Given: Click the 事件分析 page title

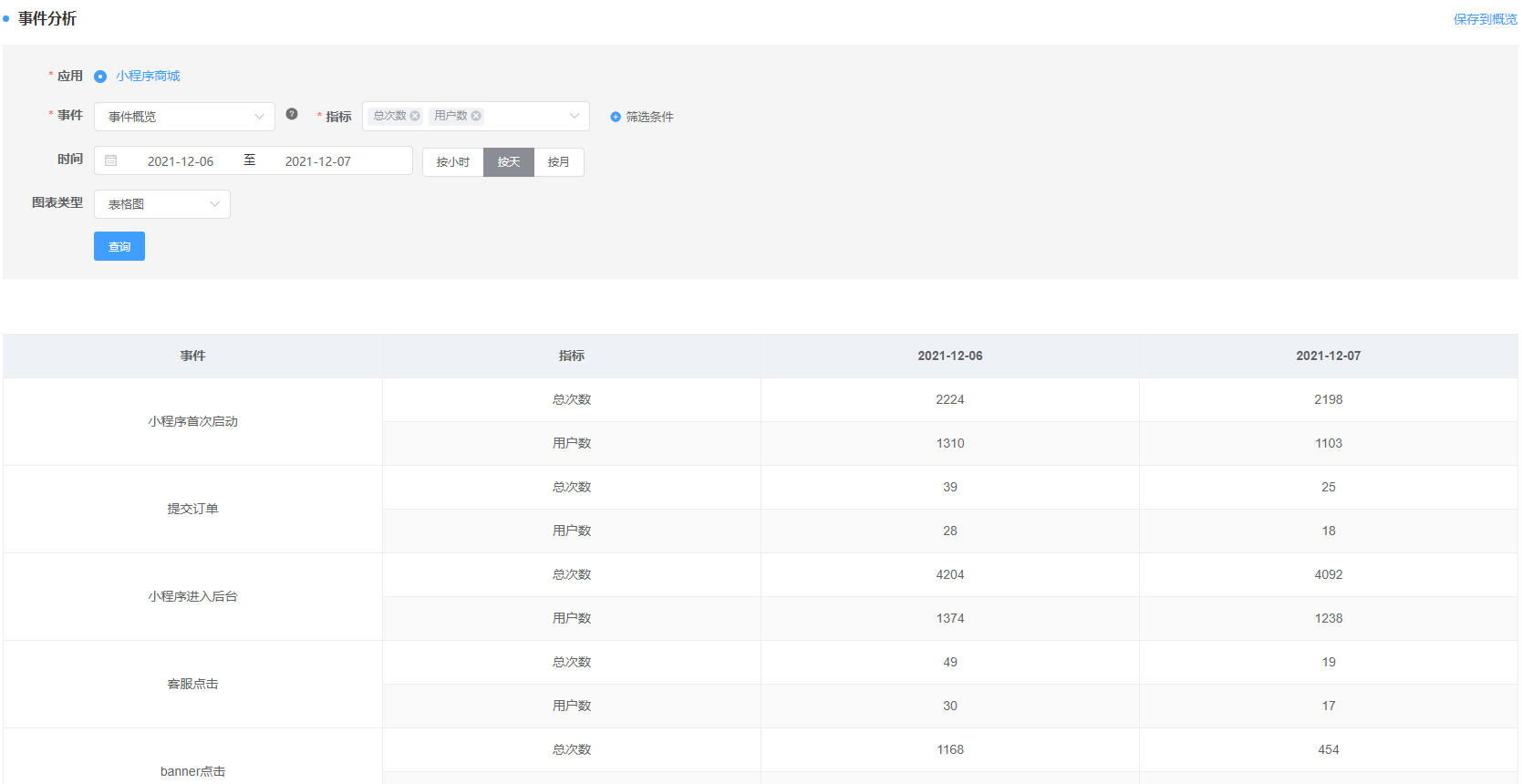Looking at the screenshot, I should (x=47, y=18).
